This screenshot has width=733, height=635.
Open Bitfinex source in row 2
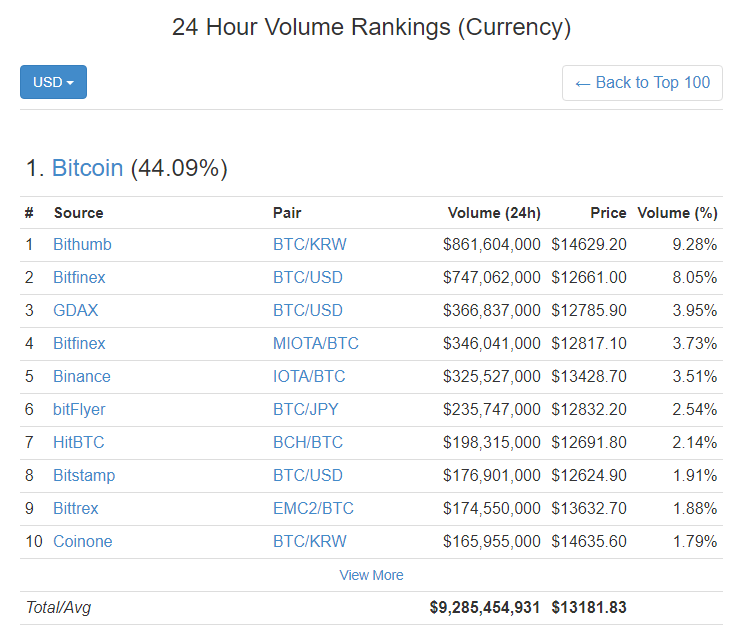coord(79,277)
